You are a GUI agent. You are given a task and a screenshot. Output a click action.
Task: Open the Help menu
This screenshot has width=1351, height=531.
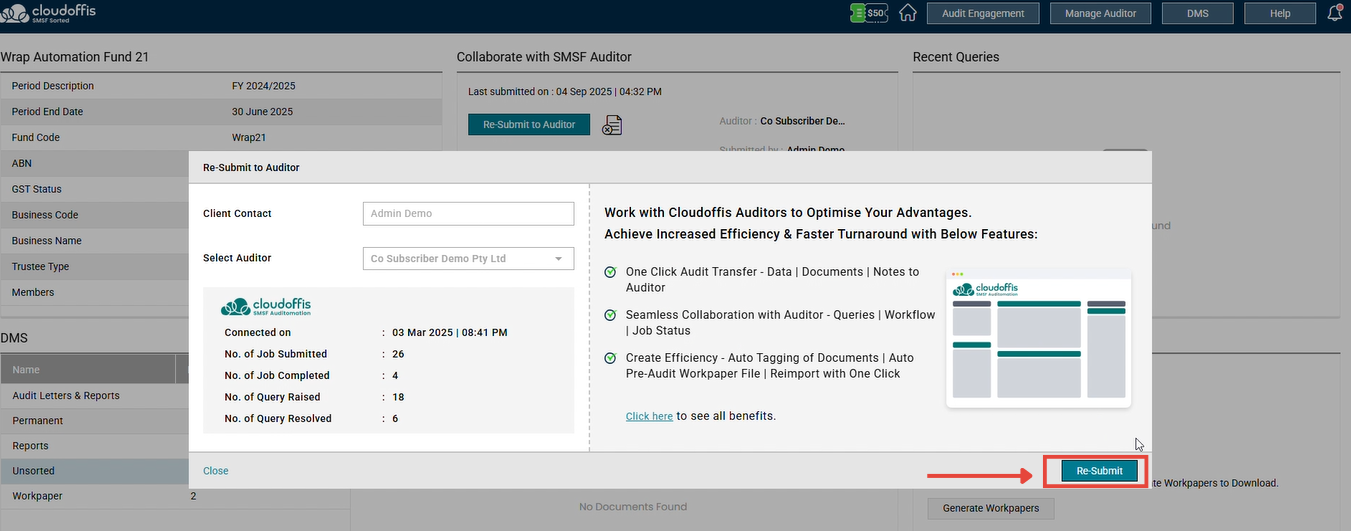(1280, 13)
